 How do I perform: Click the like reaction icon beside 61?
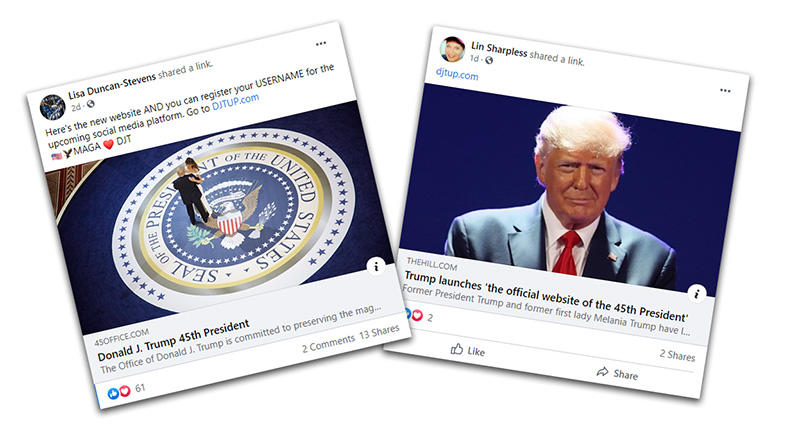(113, 393)
